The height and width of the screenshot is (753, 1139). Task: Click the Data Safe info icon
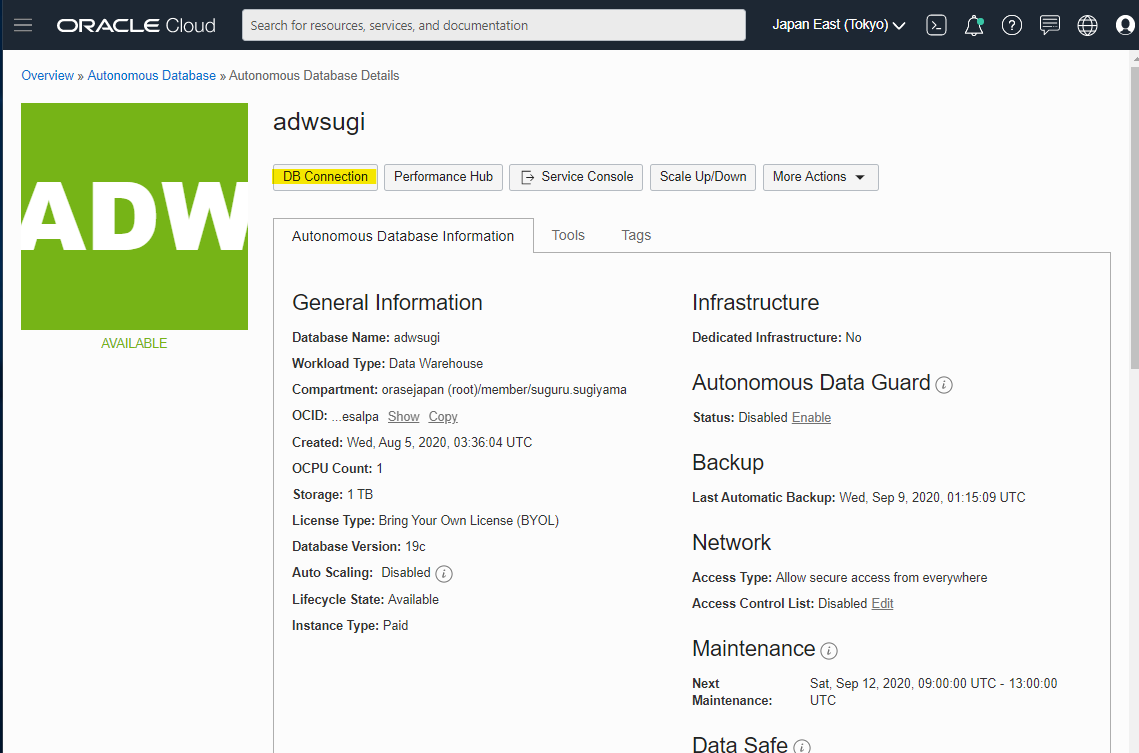pos(802,745)
